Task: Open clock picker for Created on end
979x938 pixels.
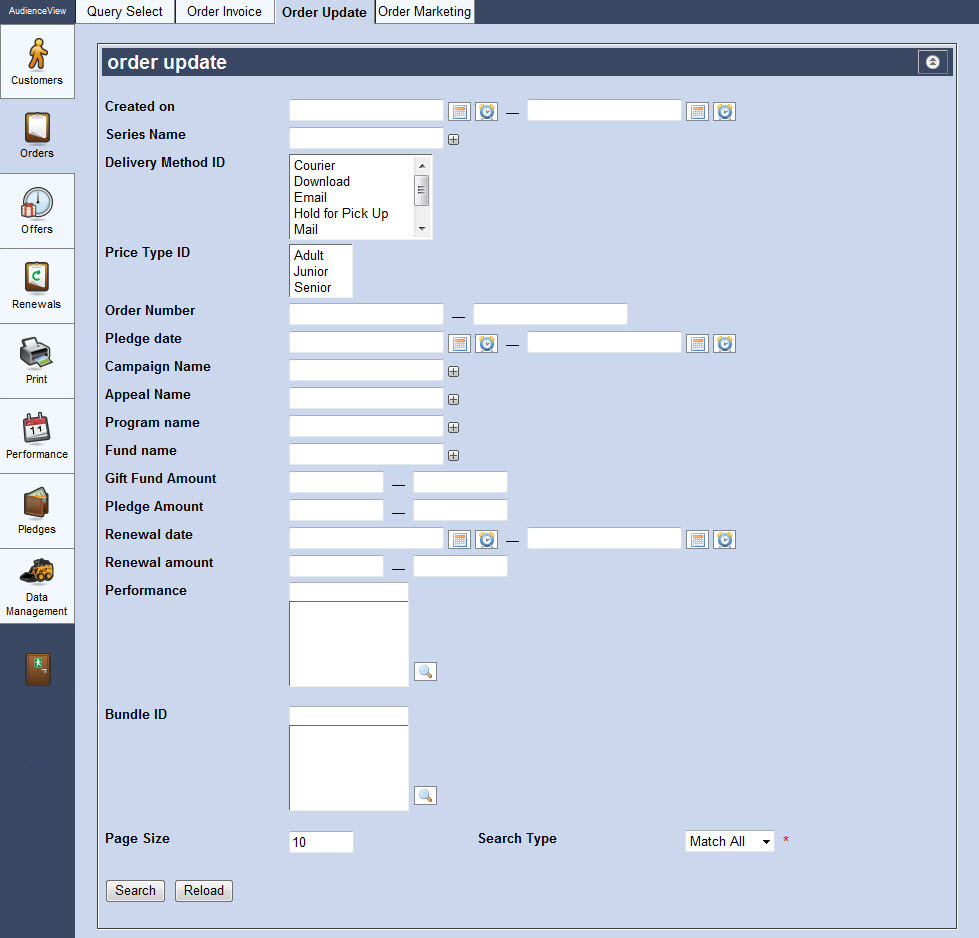Action: [x=724, y=112]
